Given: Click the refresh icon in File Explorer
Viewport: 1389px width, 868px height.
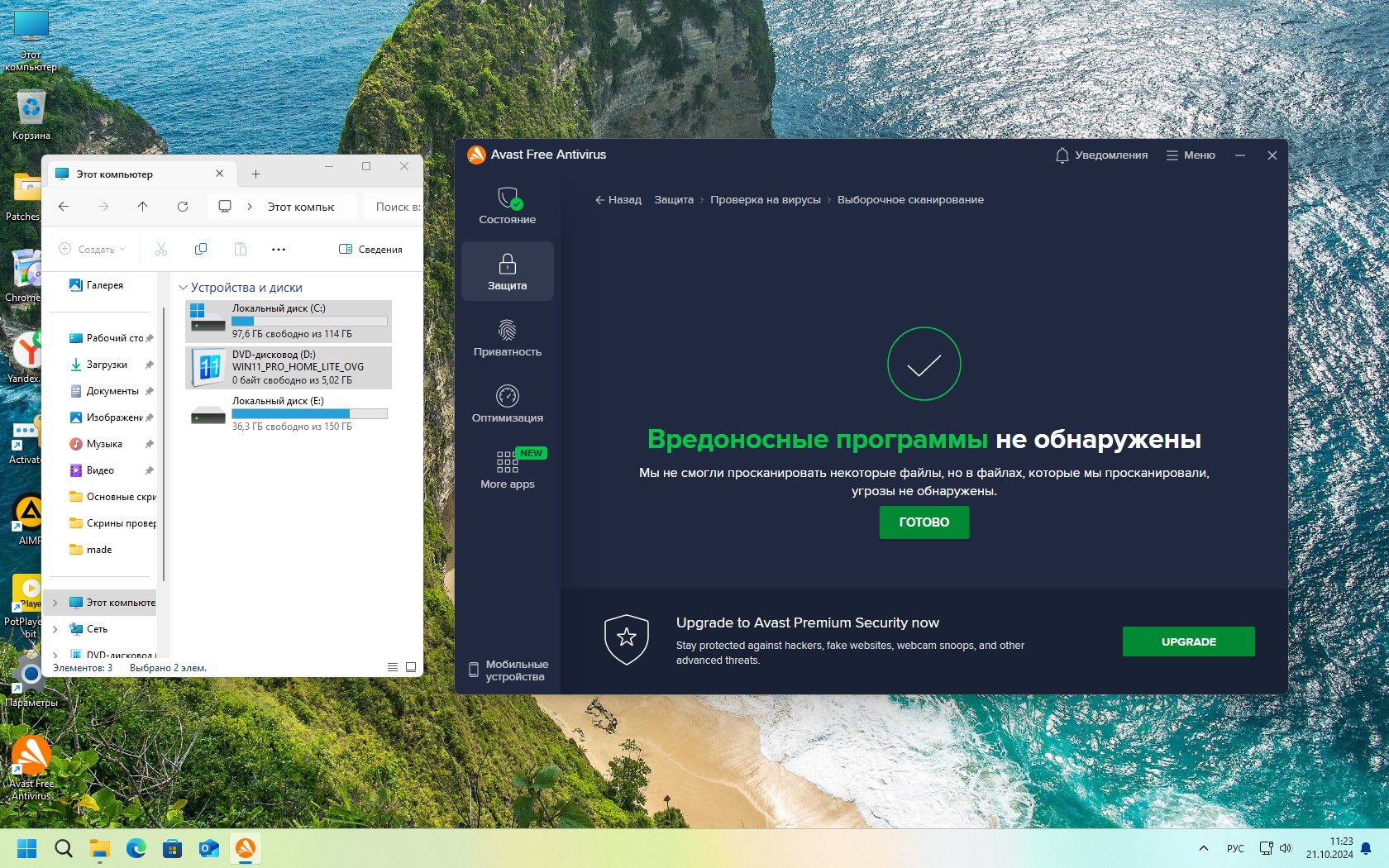Looking at the screenshot, I should pos(183,207).
